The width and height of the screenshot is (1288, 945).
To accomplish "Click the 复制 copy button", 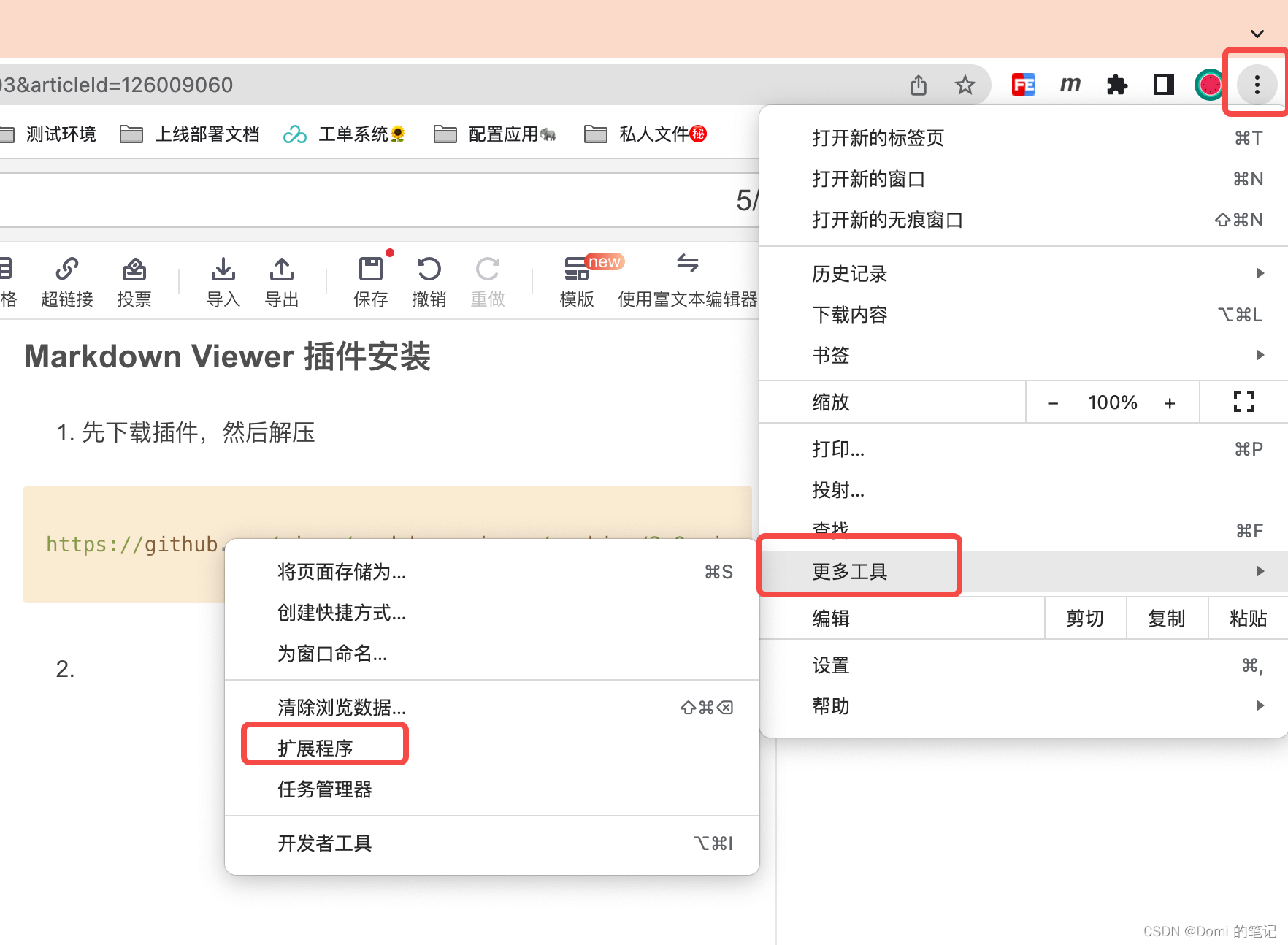I will point(1167,619).
